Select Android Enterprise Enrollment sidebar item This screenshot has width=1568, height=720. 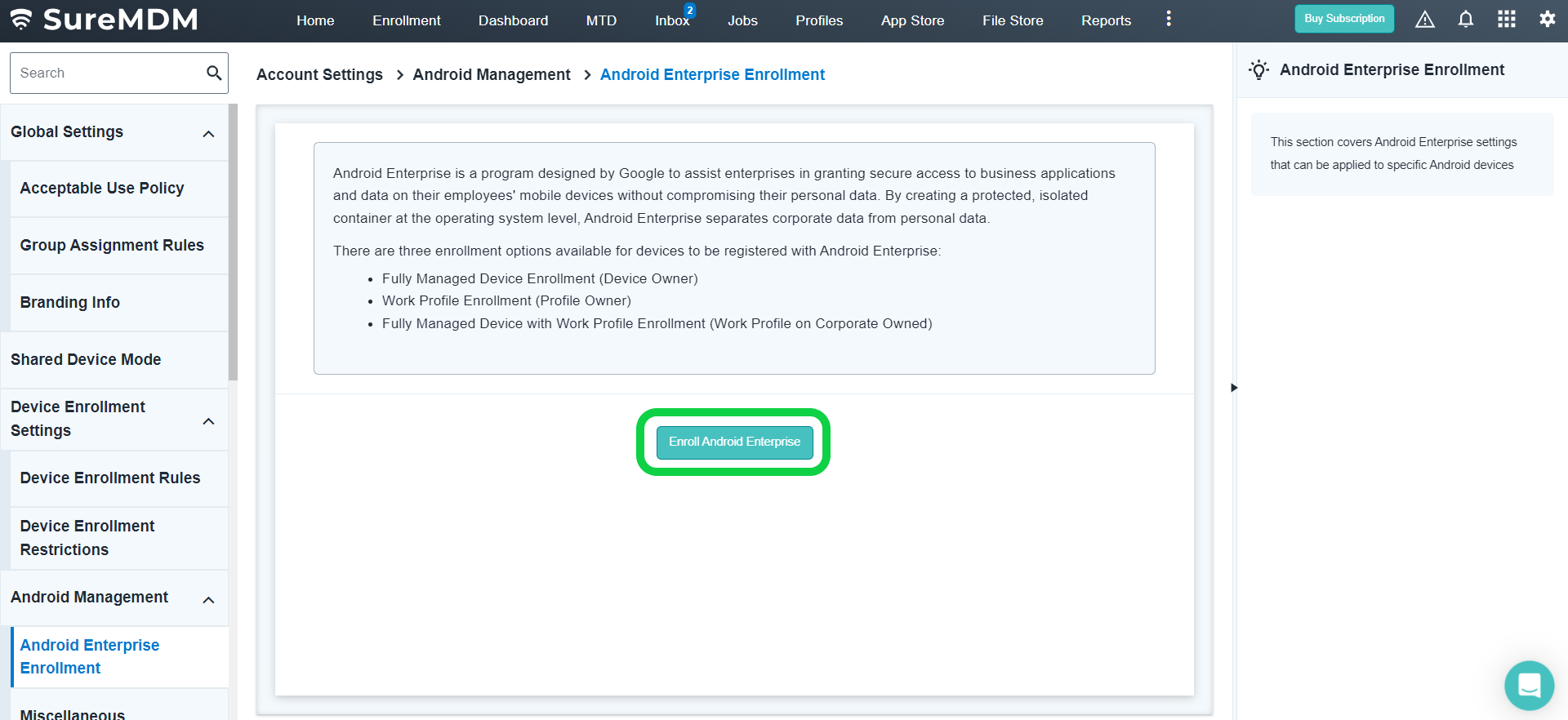(x=119, y=656)
